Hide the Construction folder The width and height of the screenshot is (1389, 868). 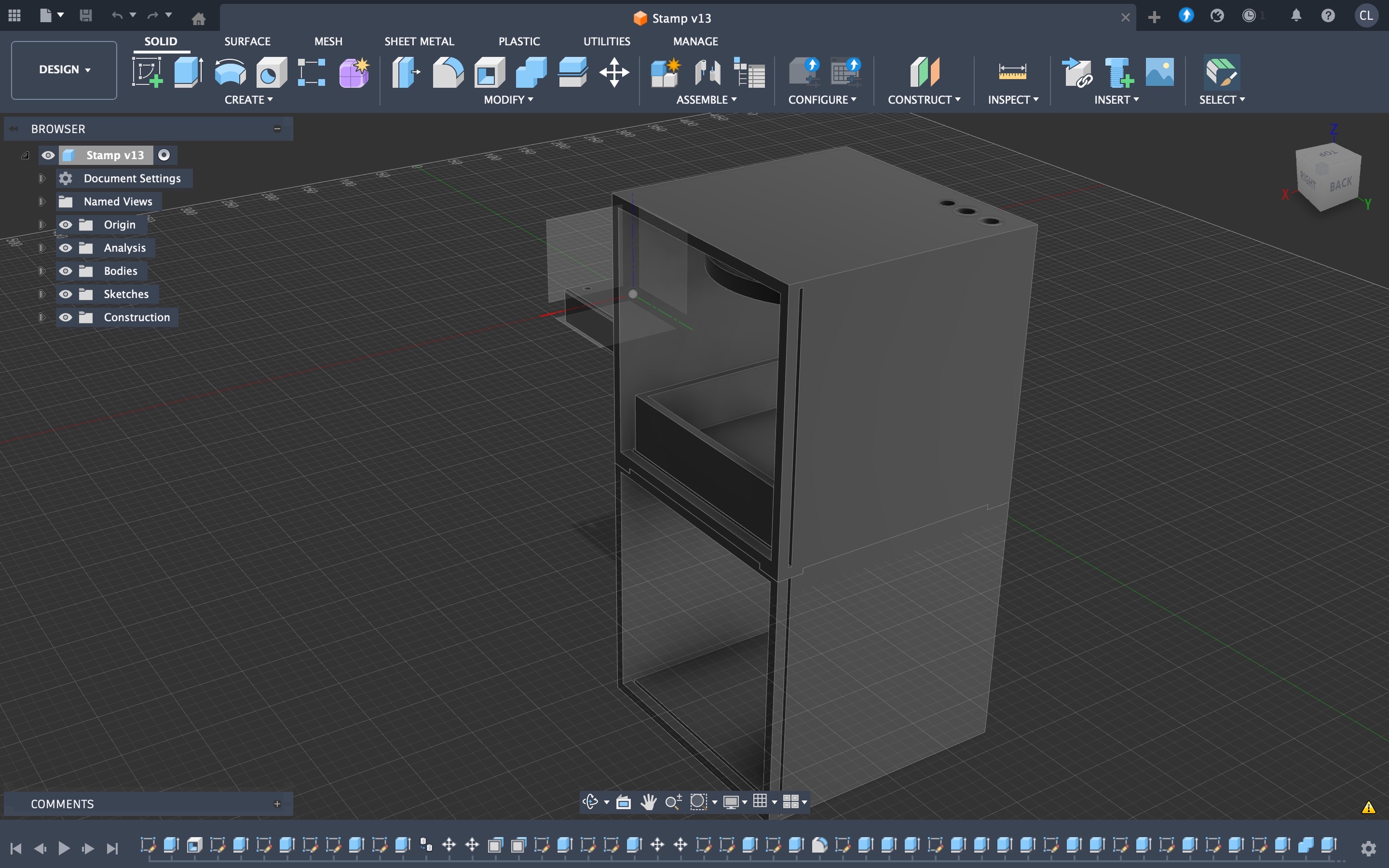tap(66, 317)
